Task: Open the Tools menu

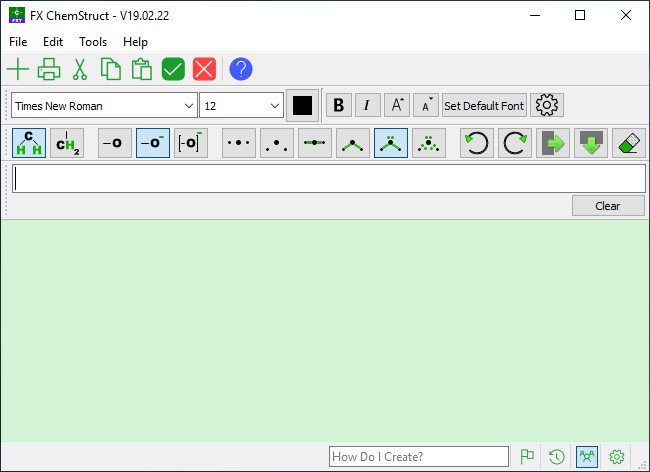Action: pos(93,42)
